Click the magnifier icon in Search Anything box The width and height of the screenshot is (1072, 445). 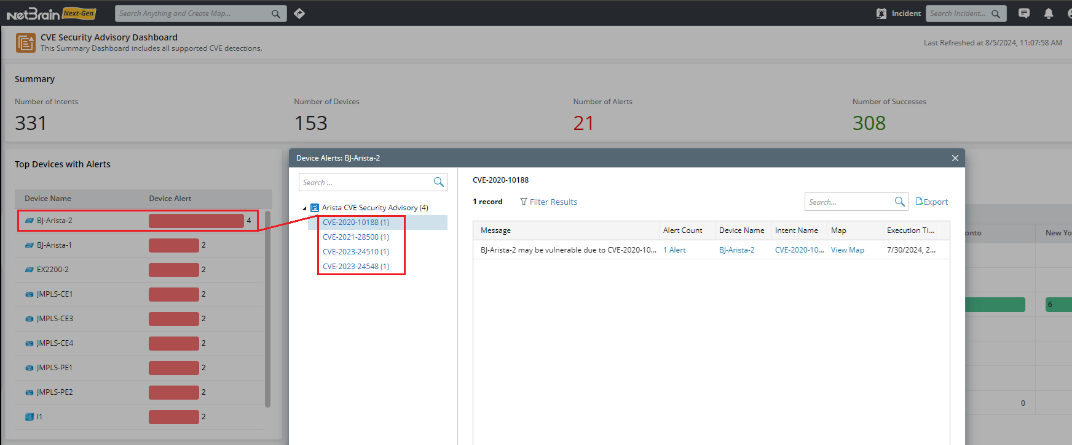[x=276, y=14]
